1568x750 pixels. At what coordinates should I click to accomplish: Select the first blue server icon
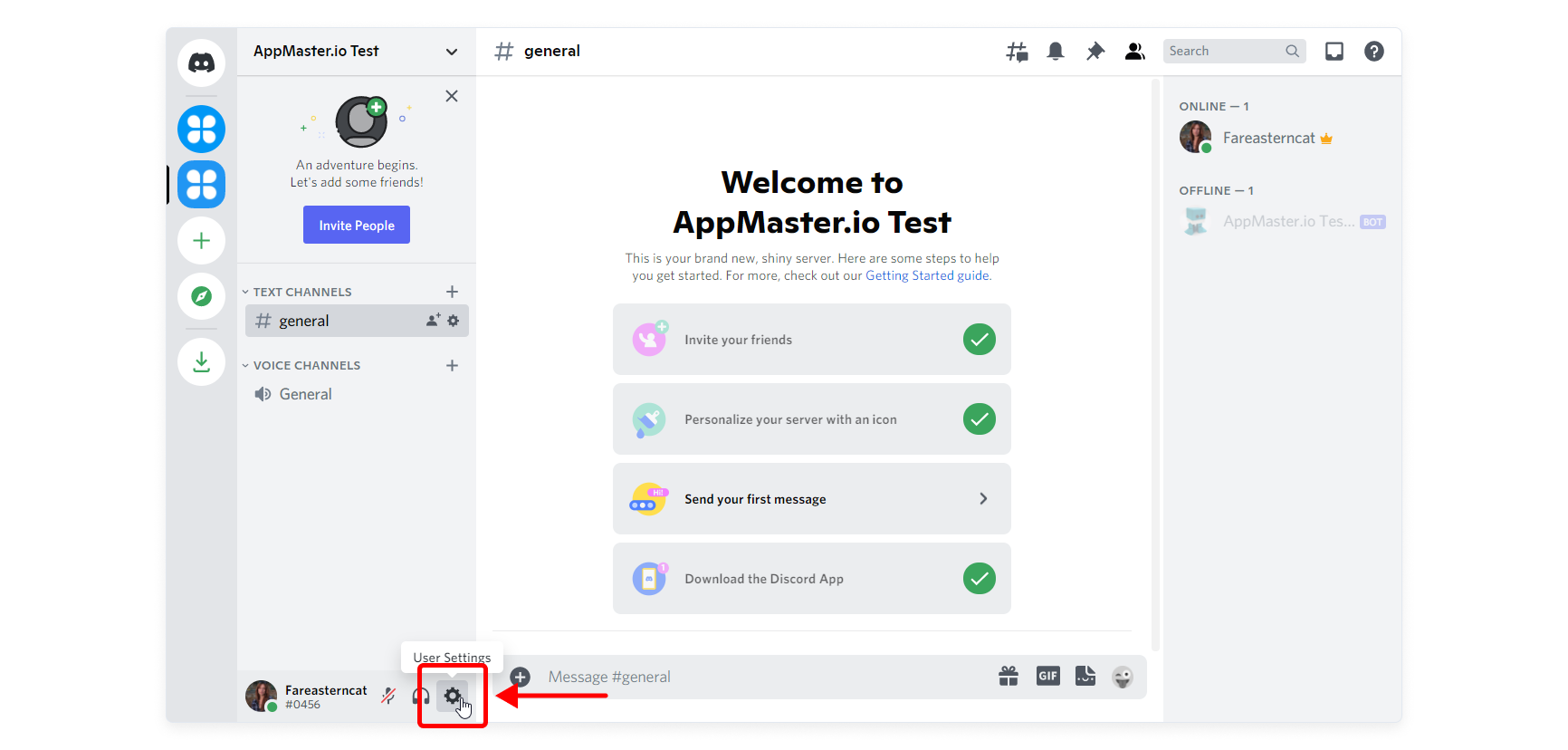coord(201,129)
